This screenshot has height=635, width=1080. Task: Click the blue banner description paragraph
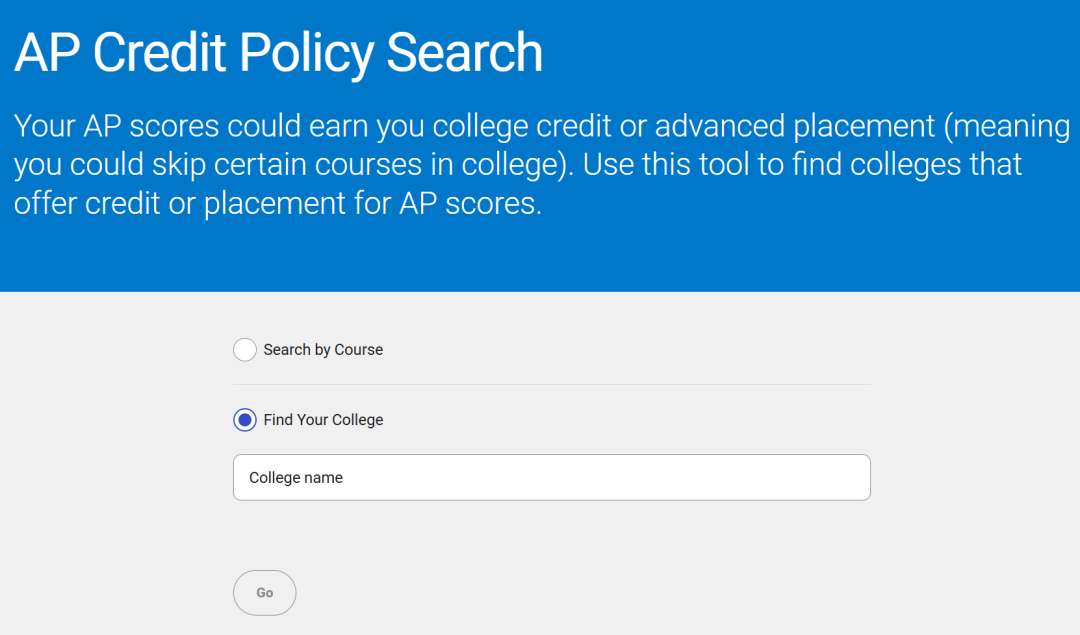(540, 164)
